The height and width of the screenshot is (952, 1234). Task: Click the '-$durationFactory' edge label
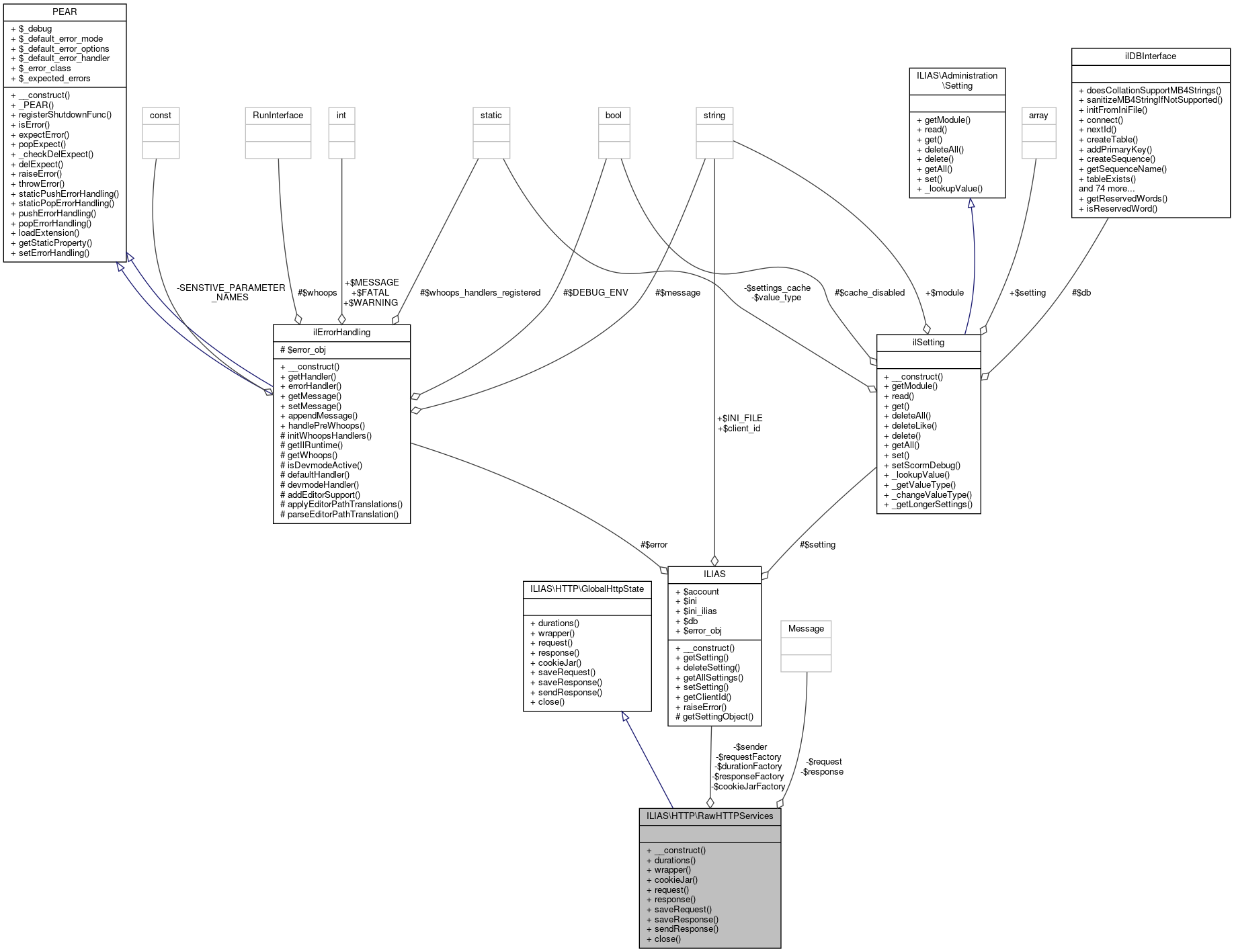[x=749, y=767]
